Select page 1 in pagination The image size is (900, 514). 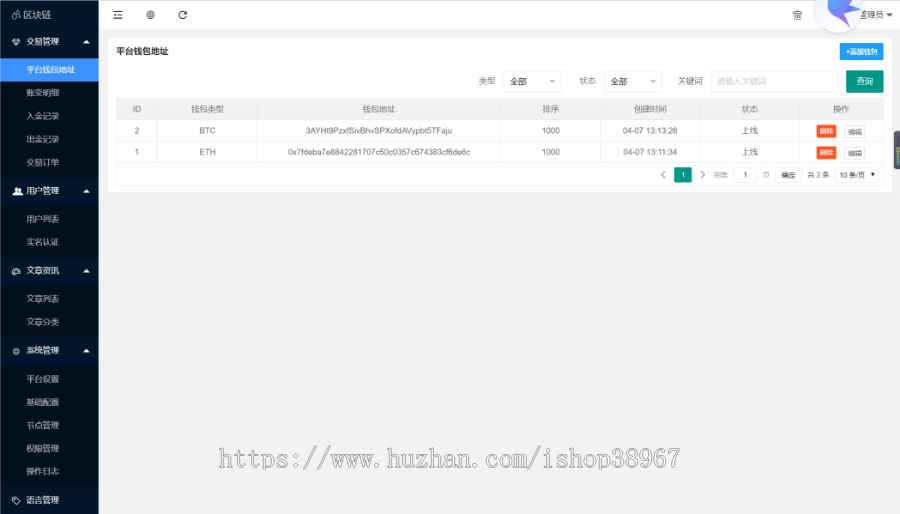coord(682,174)
